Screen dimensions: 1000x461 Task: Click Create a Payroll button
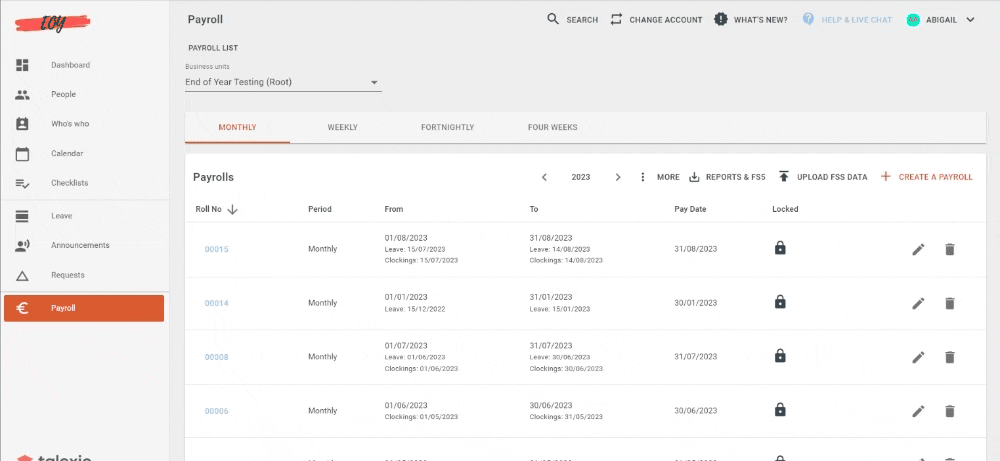pyautogui.click(x=927, y=177)
